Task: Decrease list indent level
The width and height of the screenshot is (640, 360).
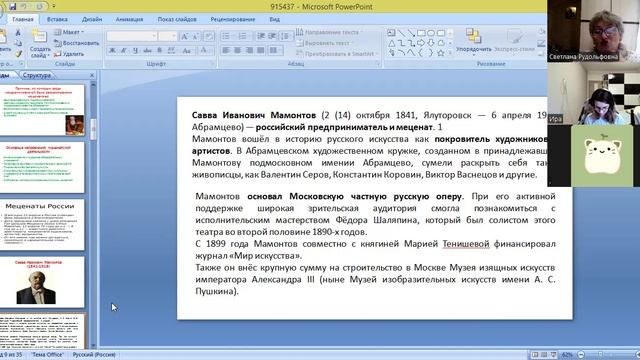Action: coord(260,37)
